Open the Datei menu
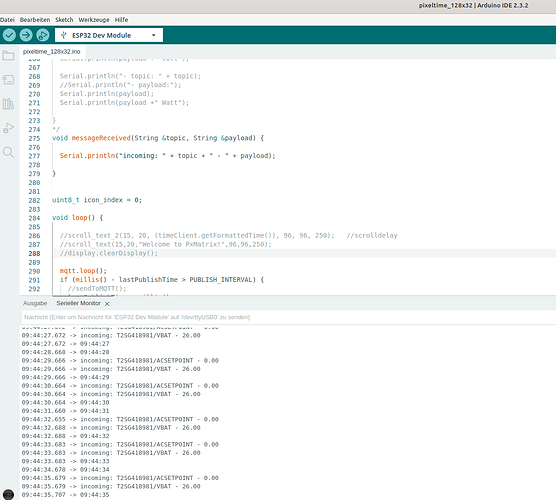 pos(7,20)
